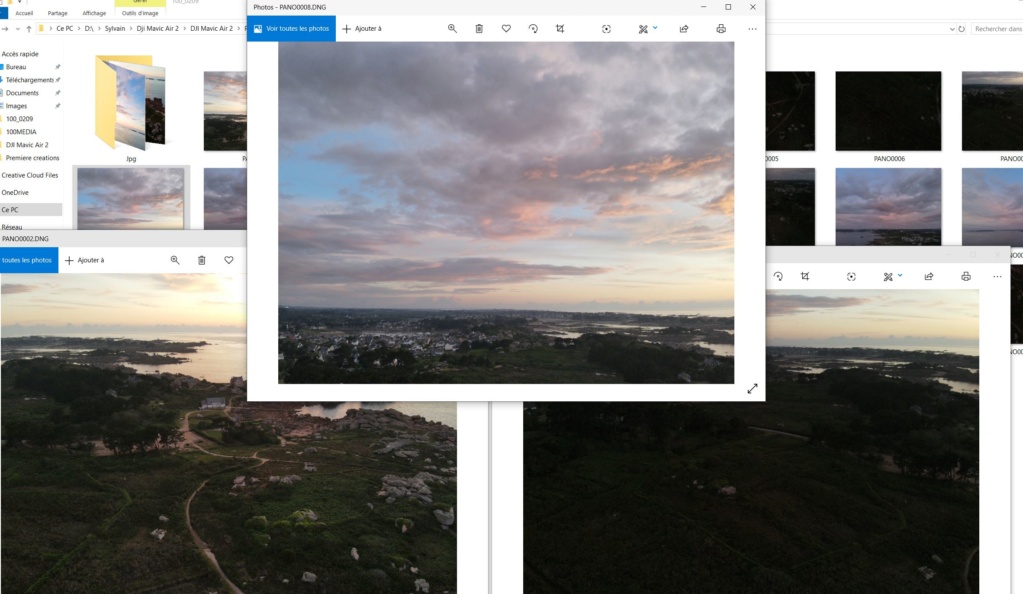Open 'Premiere creations' in the sidebar
Viewport: 1023px width, 594px height.
[32, 158]
